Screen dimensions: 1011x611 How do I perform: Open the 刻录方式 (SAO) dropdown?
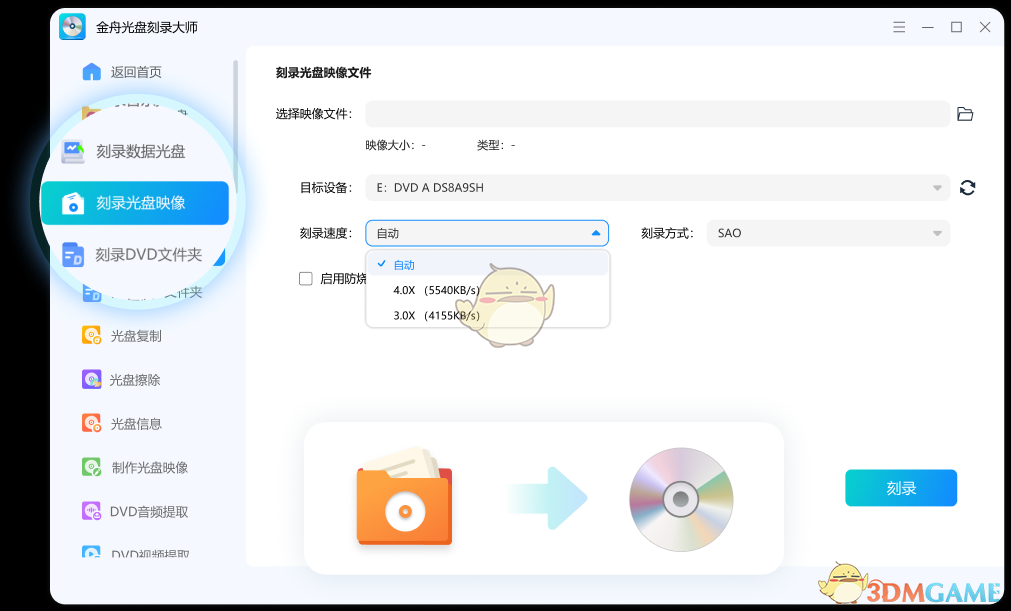(x=828, y=233)
